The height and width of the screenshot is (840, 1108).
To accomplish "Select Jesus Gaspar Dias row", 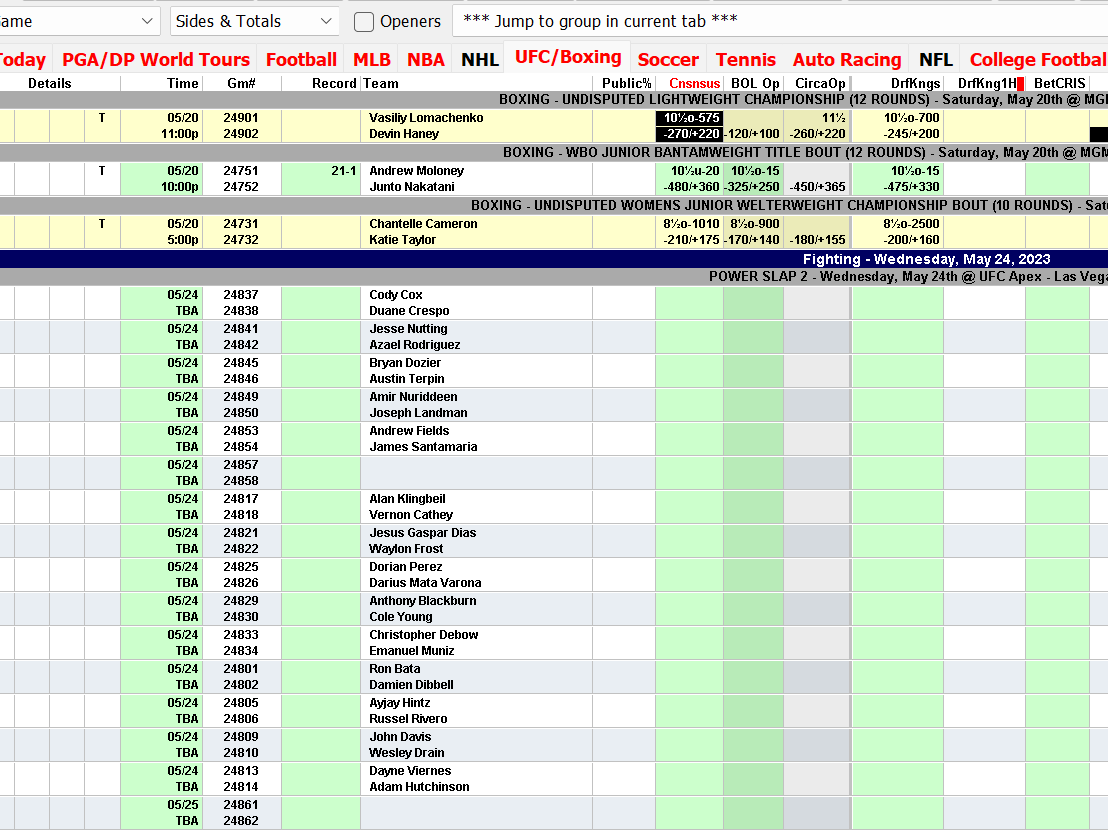I will point(422,533).
